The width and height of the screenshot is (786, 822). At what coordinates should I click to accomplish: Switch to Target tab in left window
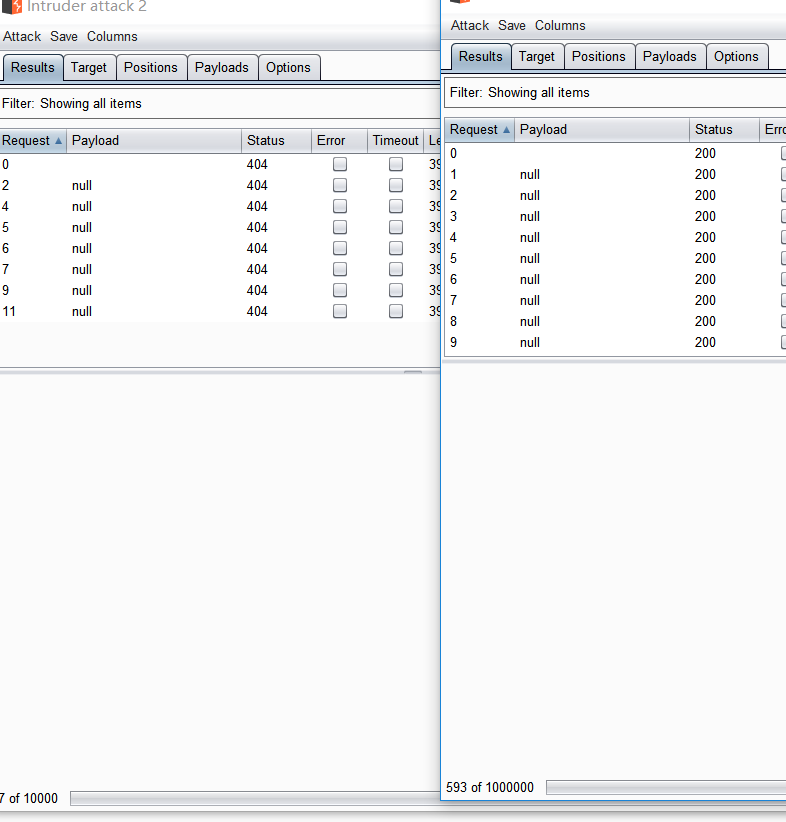89,68
